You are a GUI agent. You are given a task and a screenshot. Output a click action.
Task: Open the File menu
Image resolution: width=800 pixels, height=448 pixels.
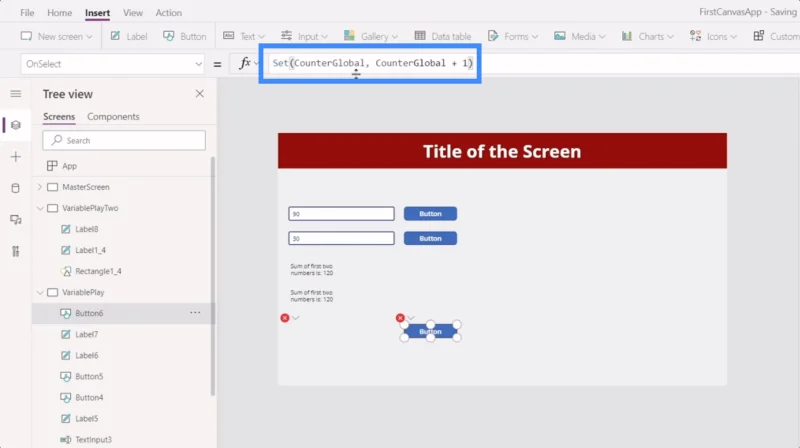(27, 13)
